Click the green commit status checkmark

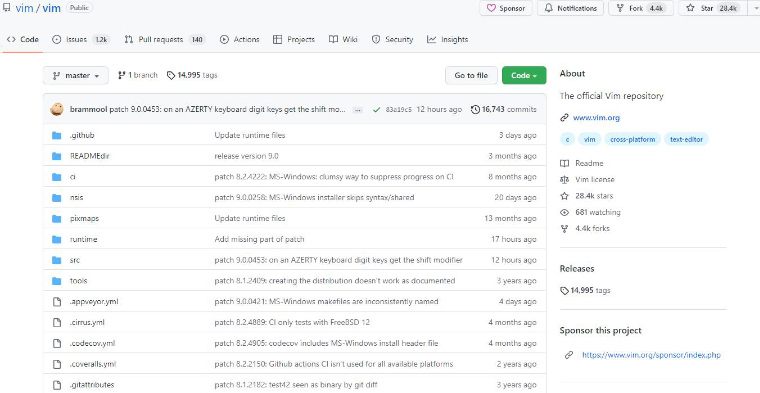(x=376, y=110)
